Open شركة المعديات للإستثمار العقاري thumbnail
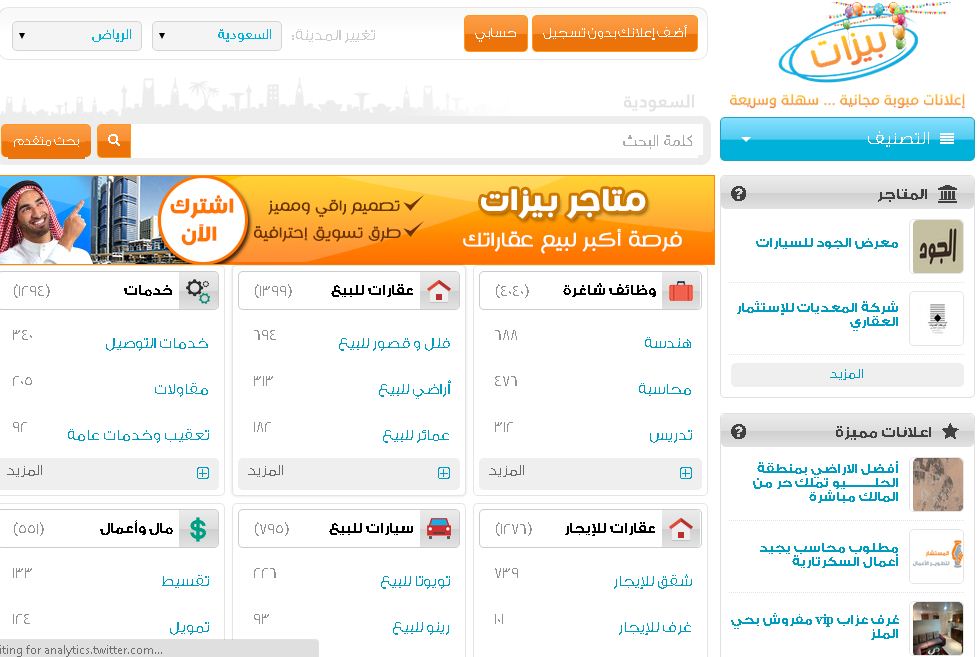 click(937, 318)
